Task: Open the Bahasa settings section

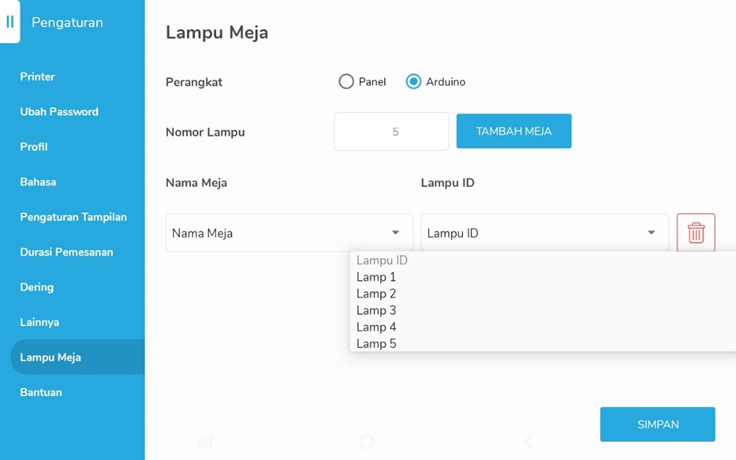Action: point(38,182)
